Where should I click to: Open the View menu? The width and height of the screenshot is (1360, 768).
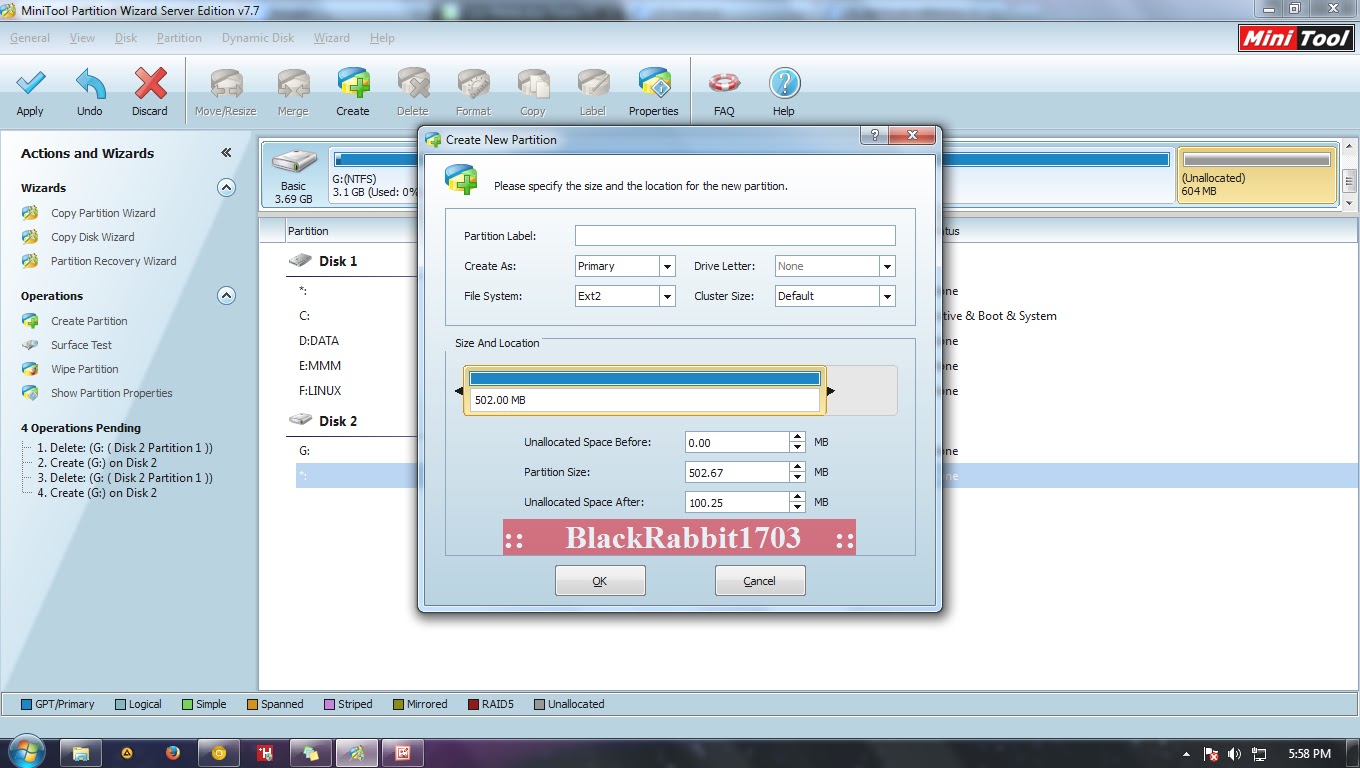tap(83, 38)
